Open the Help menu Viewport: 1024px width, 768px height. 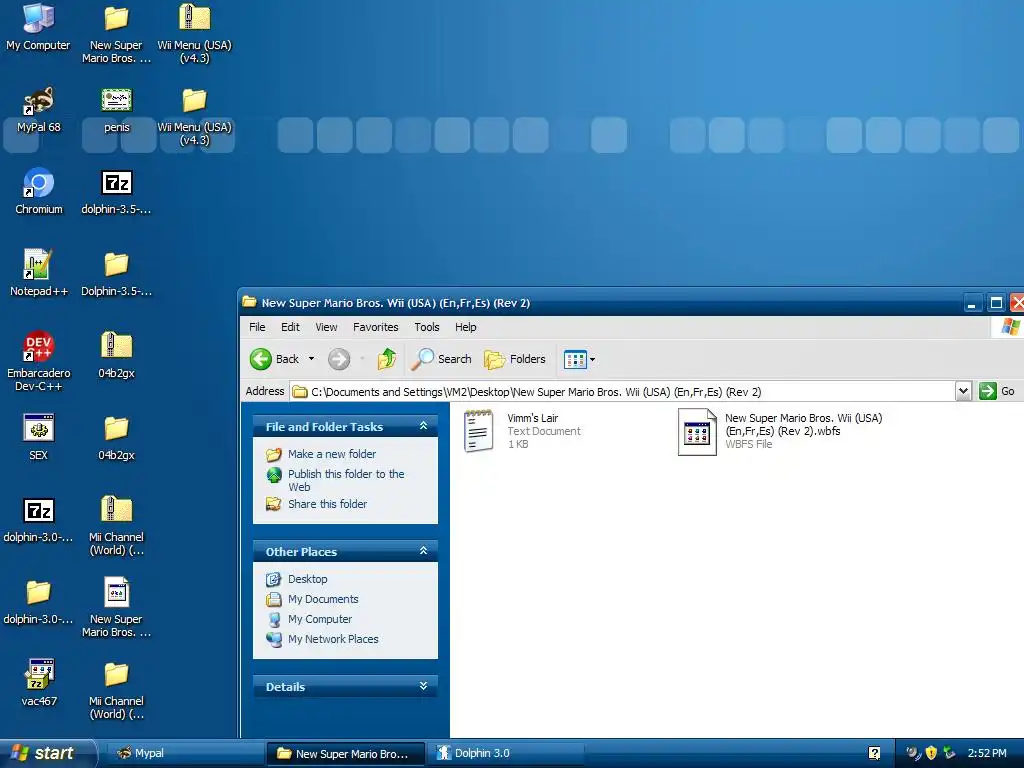(466, 327)
